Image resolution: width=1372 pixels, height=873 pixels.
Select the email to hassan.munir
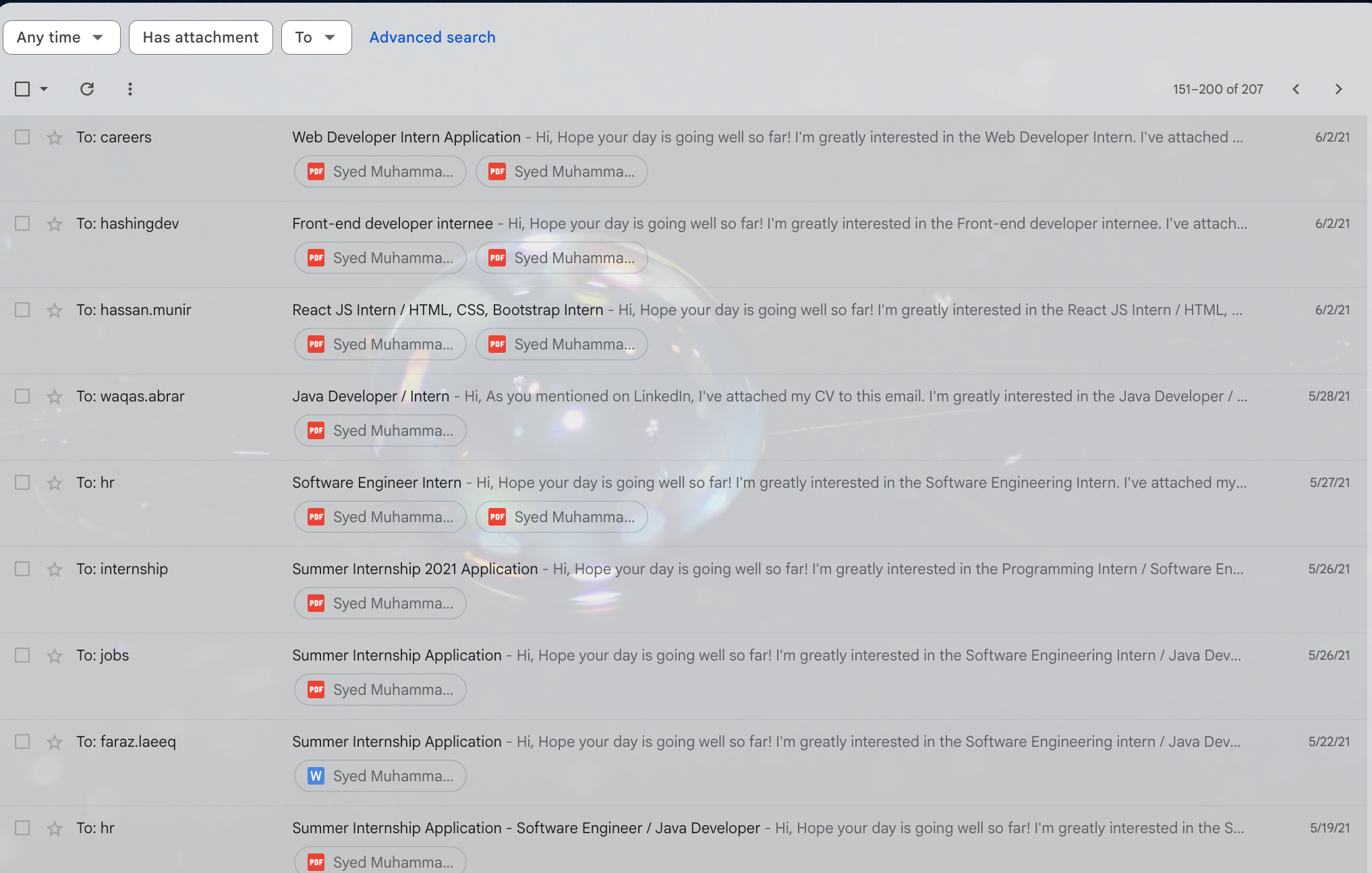point(22,310)
